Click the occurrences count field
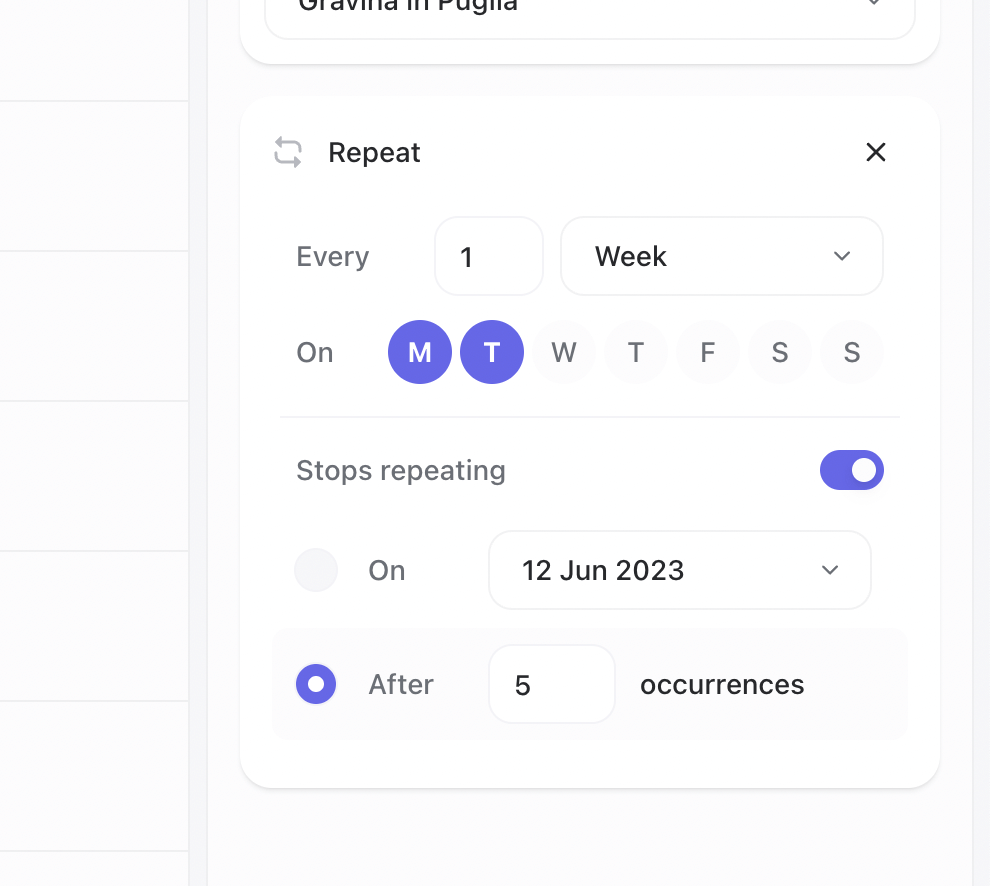Image resolution: width=990 pixels, height=886 pixels. (551, 684)
